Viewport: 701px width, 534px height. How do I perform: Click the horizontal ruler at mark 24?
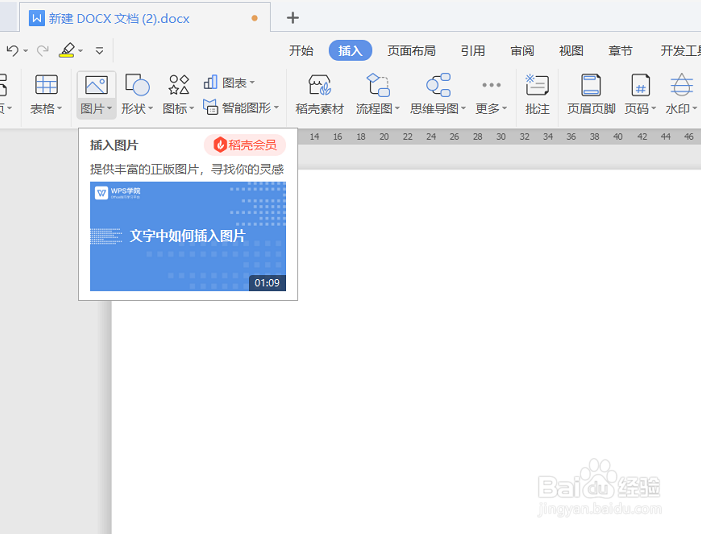[431, 137]
